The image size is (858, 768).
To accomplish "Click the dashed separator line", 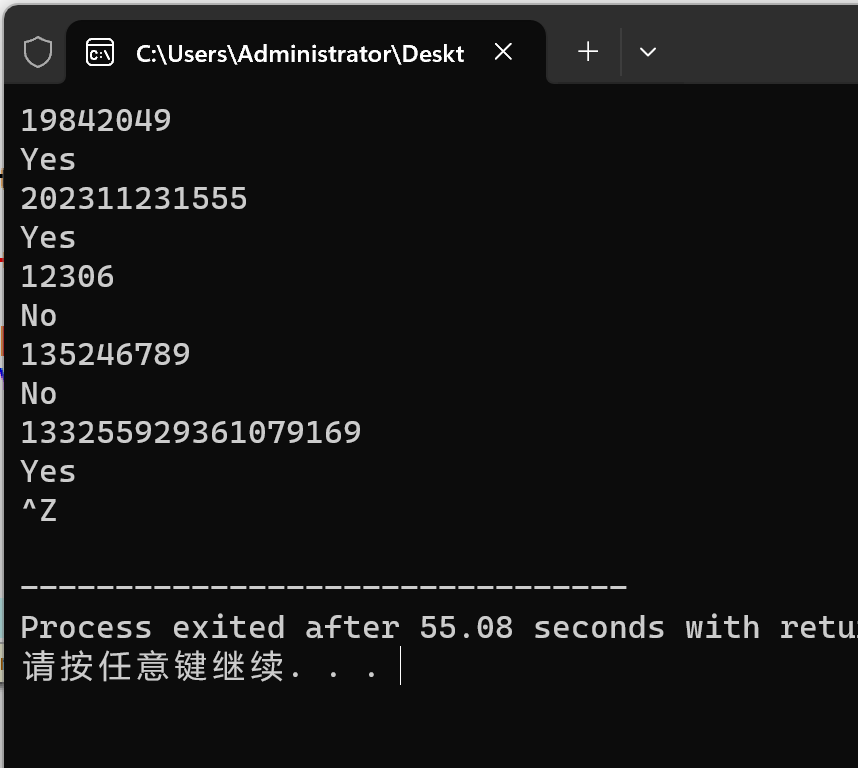I will 323,588.
